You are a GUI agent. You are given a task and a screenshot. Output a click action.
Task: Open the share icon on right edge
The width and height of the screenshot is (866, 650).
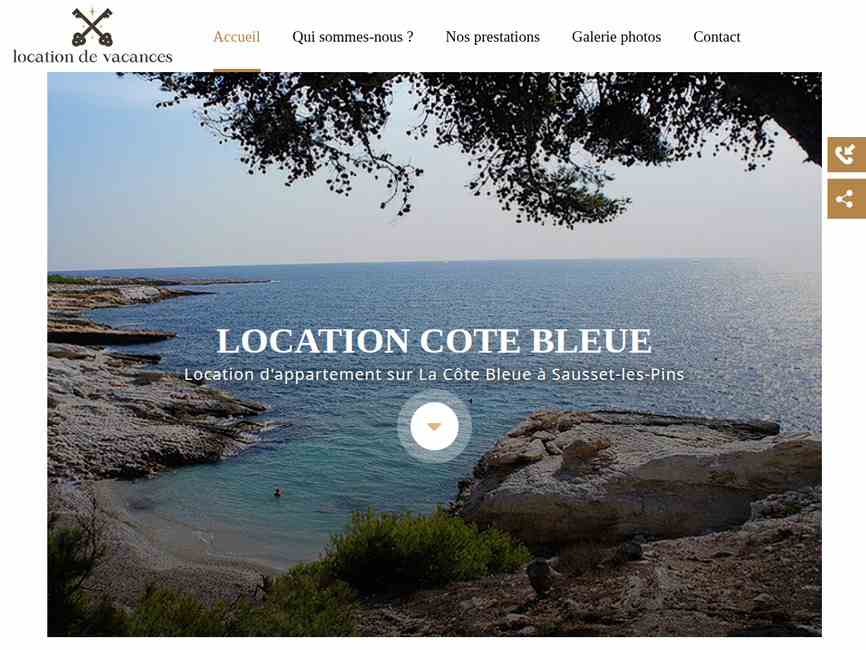(x=847, y=199)
